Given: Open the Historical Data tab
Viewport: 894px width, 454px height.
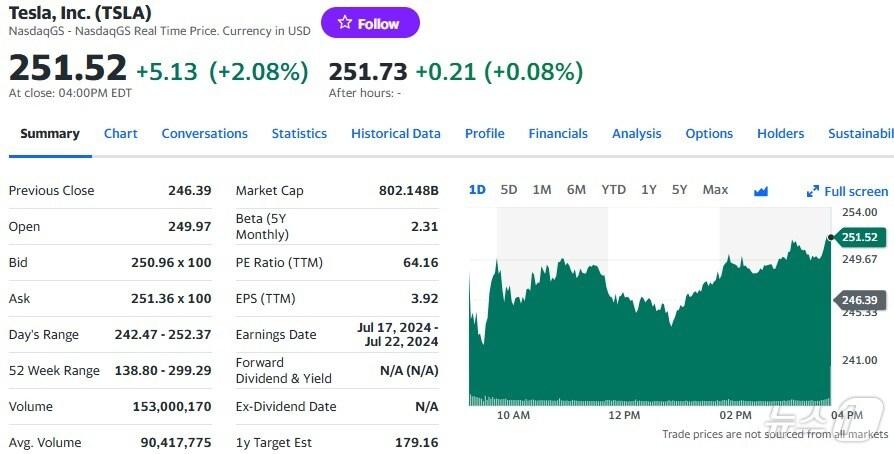Looking at the screenshot, I should point(395,134).
